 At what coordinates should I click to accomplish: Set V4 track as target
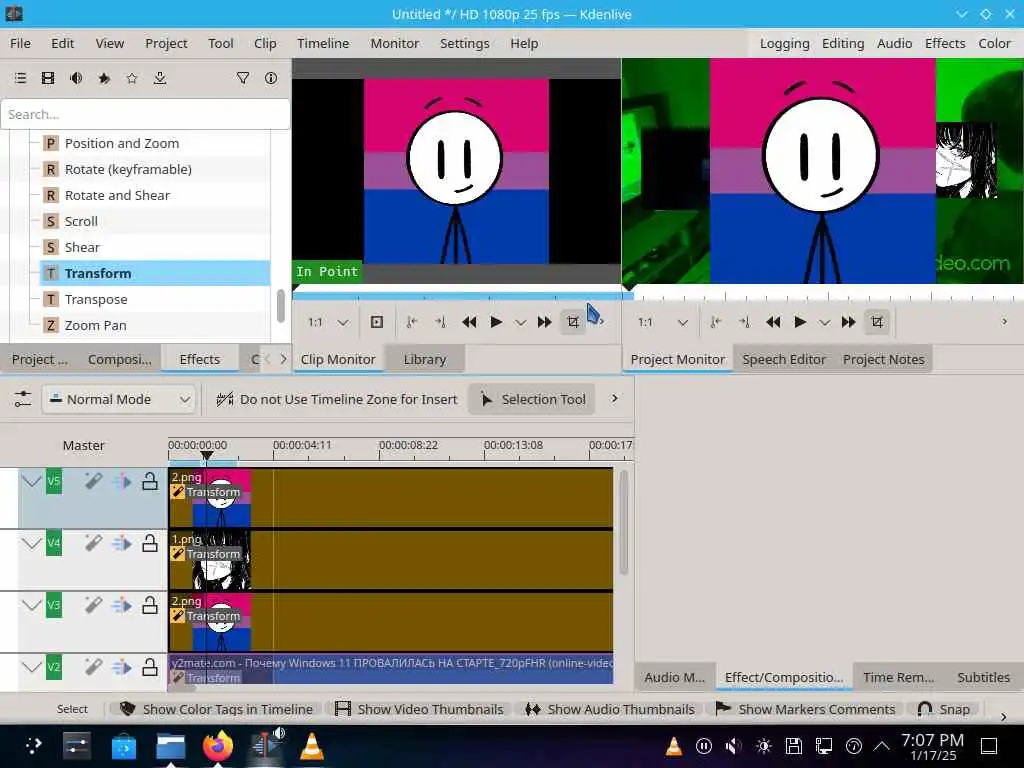coord(54,543)
